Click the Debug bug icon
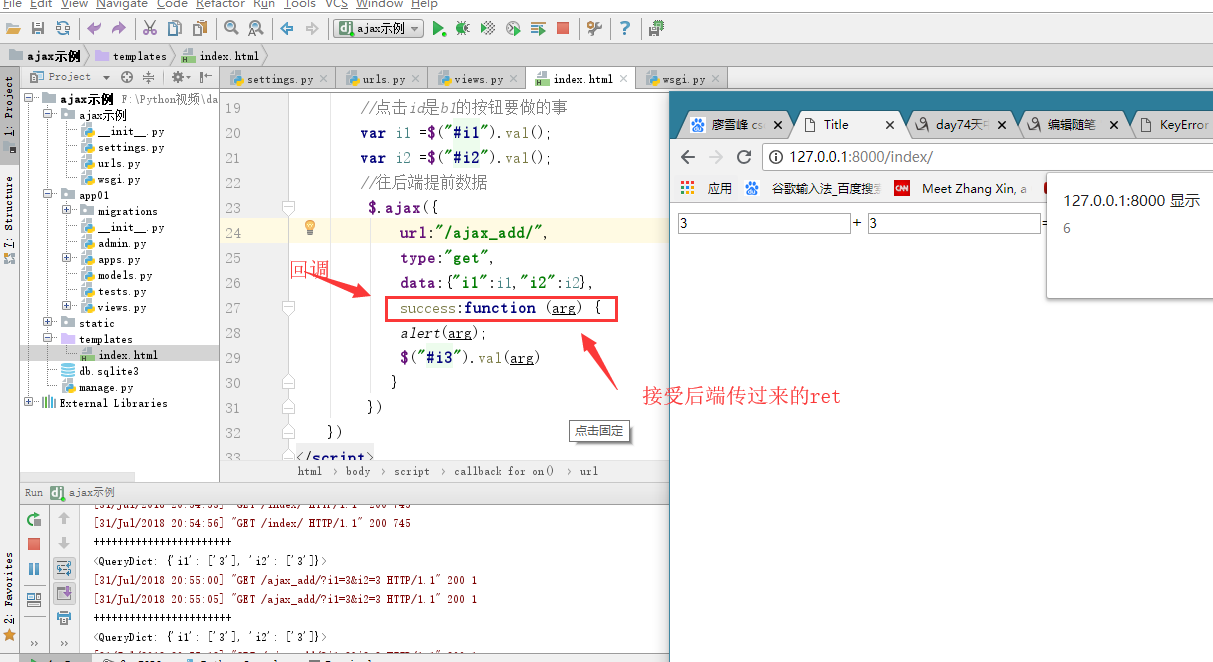 [x=463, y=28]
